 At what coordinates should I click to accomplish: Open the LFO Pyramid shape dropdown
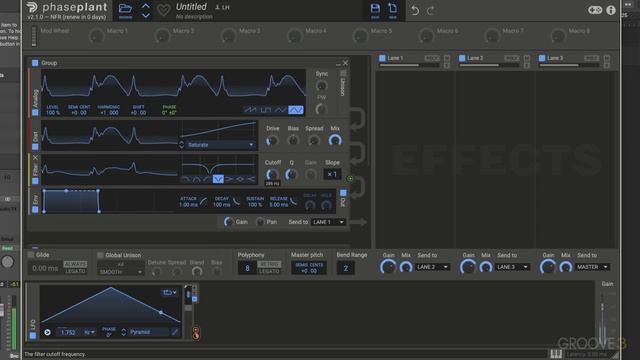149,332
